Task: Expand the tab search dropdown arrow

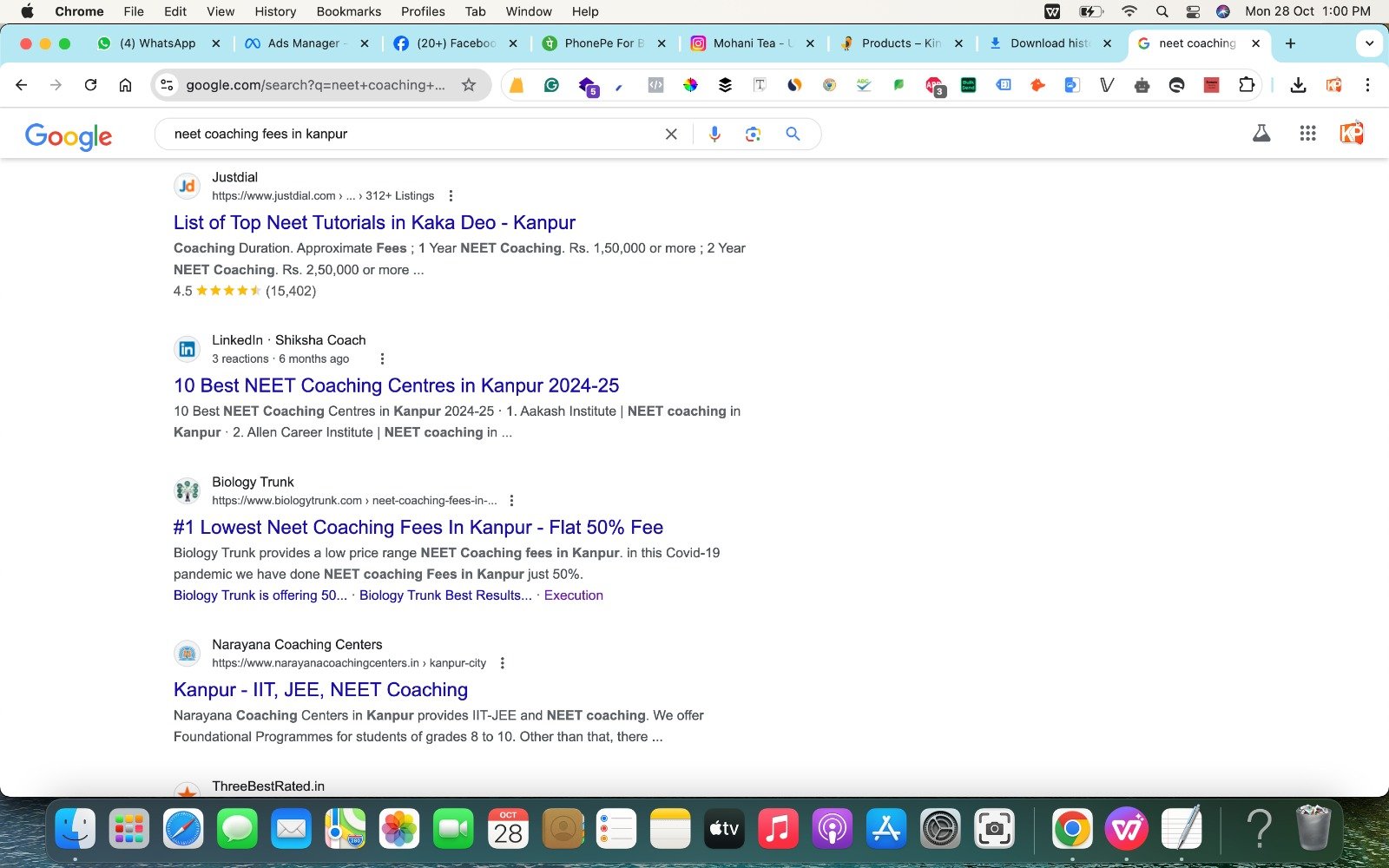Action: [1369, 43]
